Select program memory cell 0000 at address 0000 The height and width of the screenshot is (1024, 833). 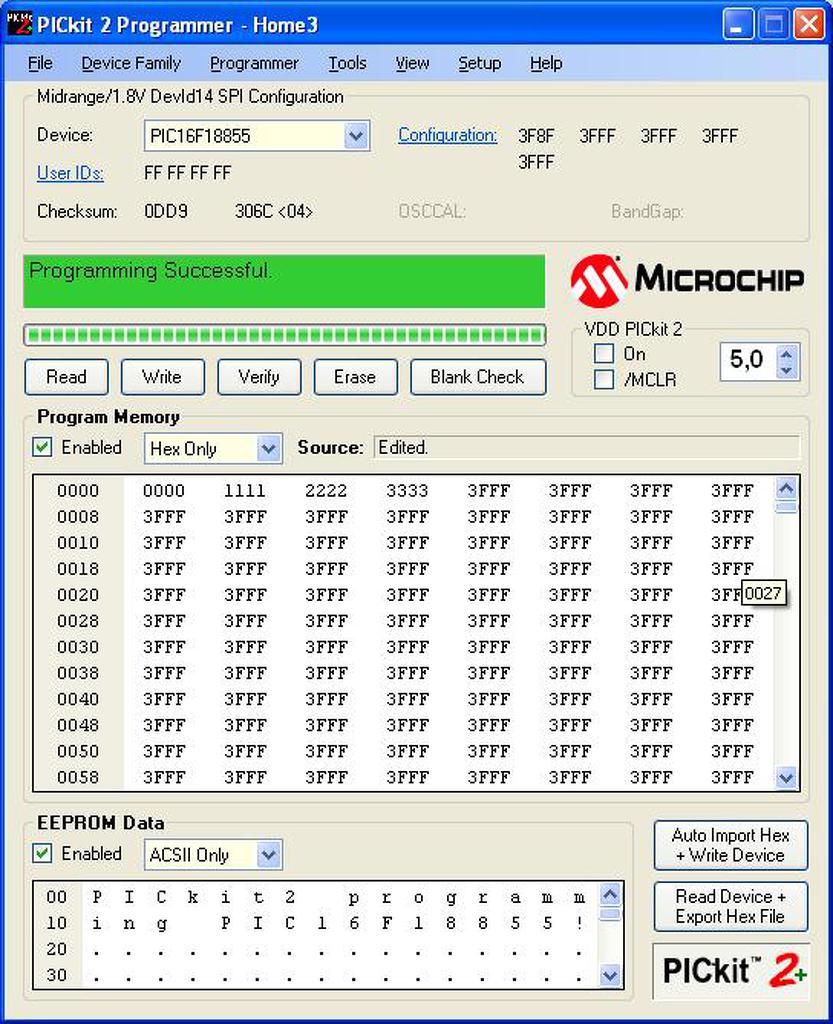pyautogui.click(x=164, y=490)
